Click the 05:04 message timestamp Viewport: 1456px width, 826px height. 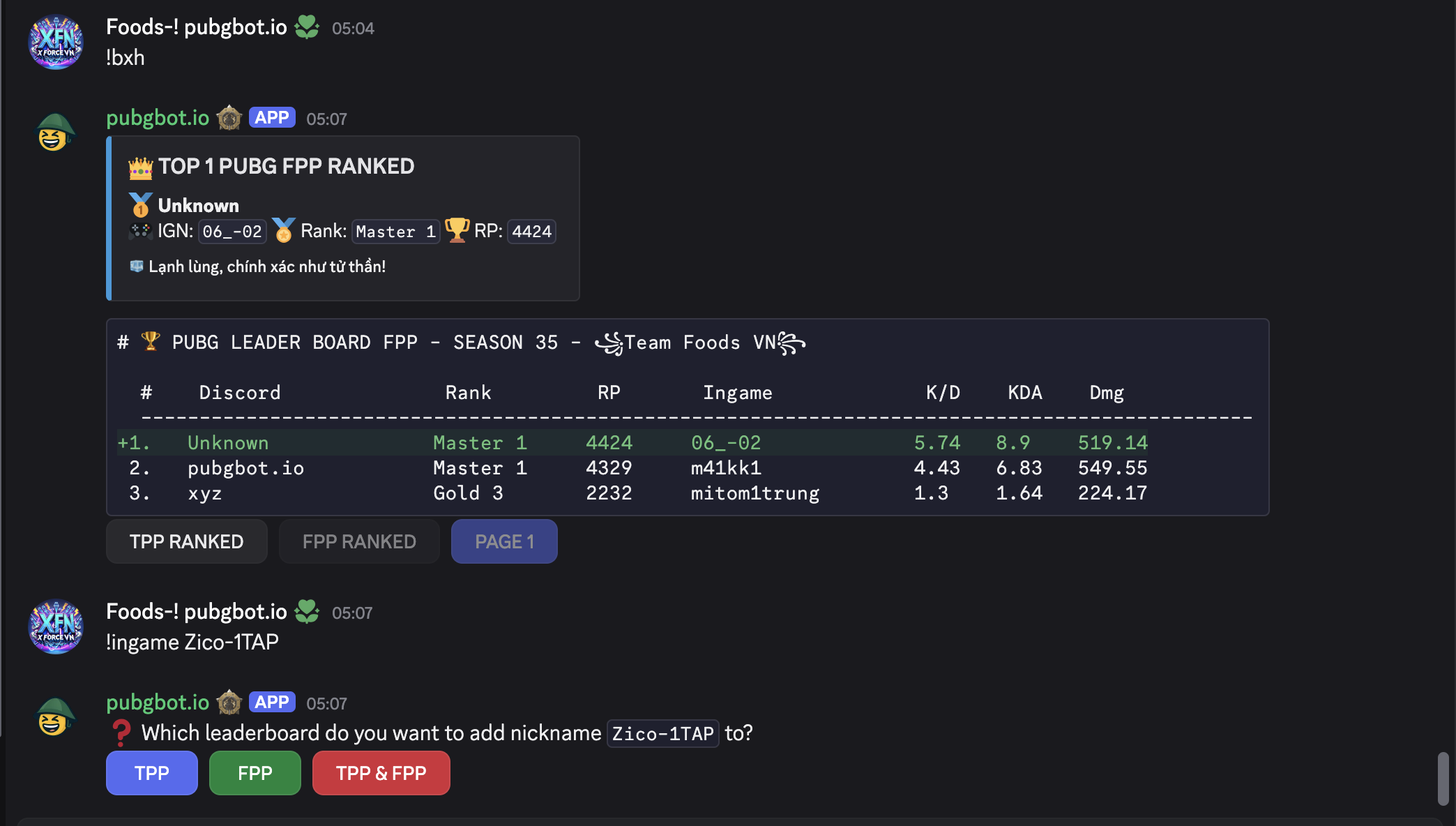353,29
